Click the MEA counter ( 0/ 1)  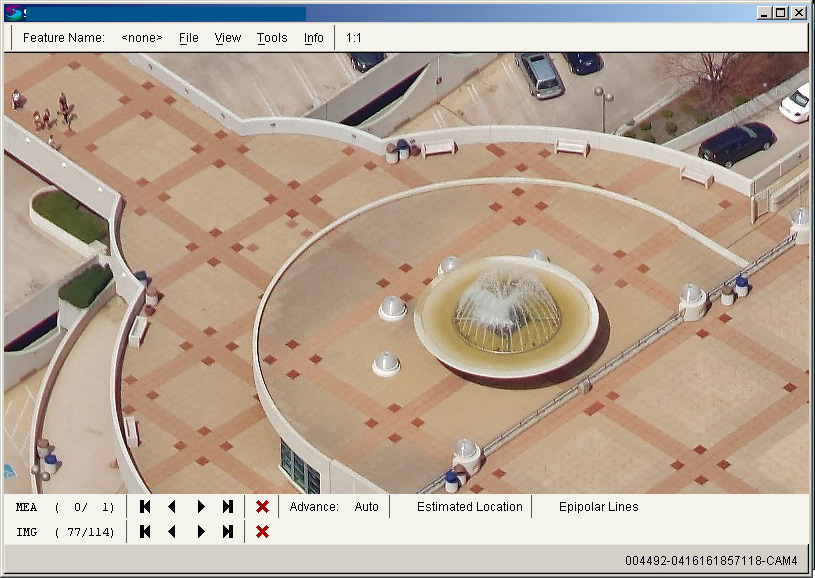pos(84,507)
